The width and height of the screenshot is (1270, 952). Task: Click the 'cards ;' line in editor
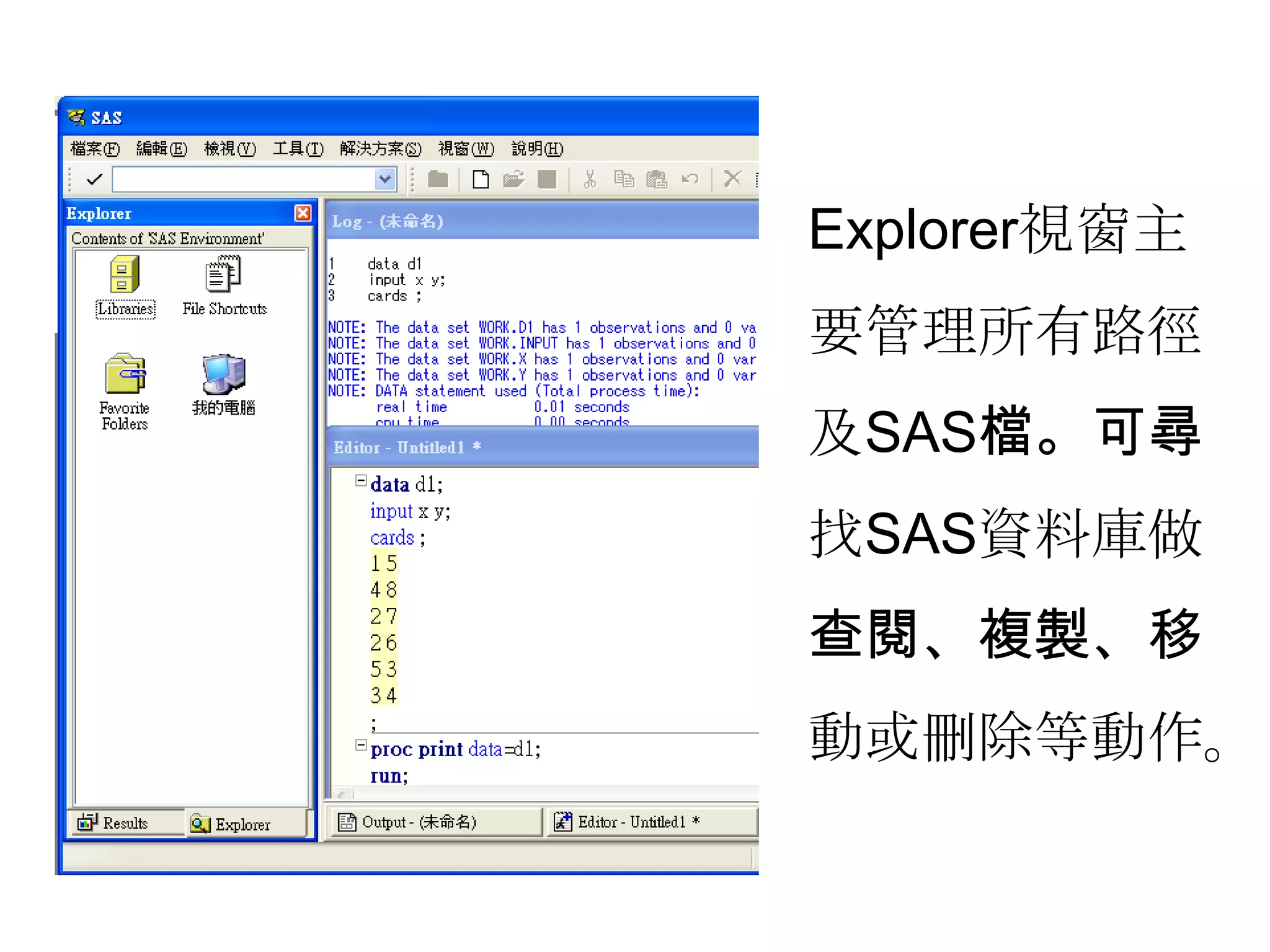(397, 537)
